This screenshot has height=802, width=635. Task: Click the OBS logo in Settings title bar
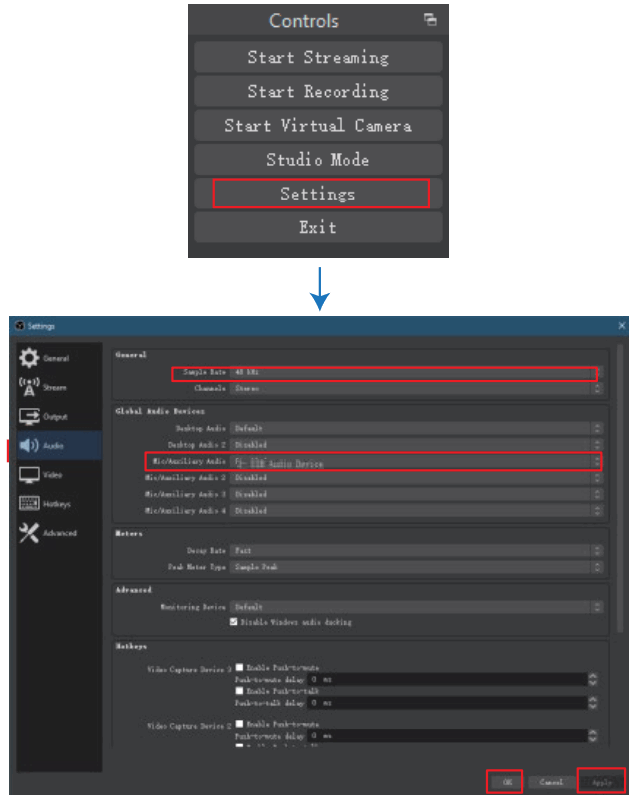coord(19,326)
